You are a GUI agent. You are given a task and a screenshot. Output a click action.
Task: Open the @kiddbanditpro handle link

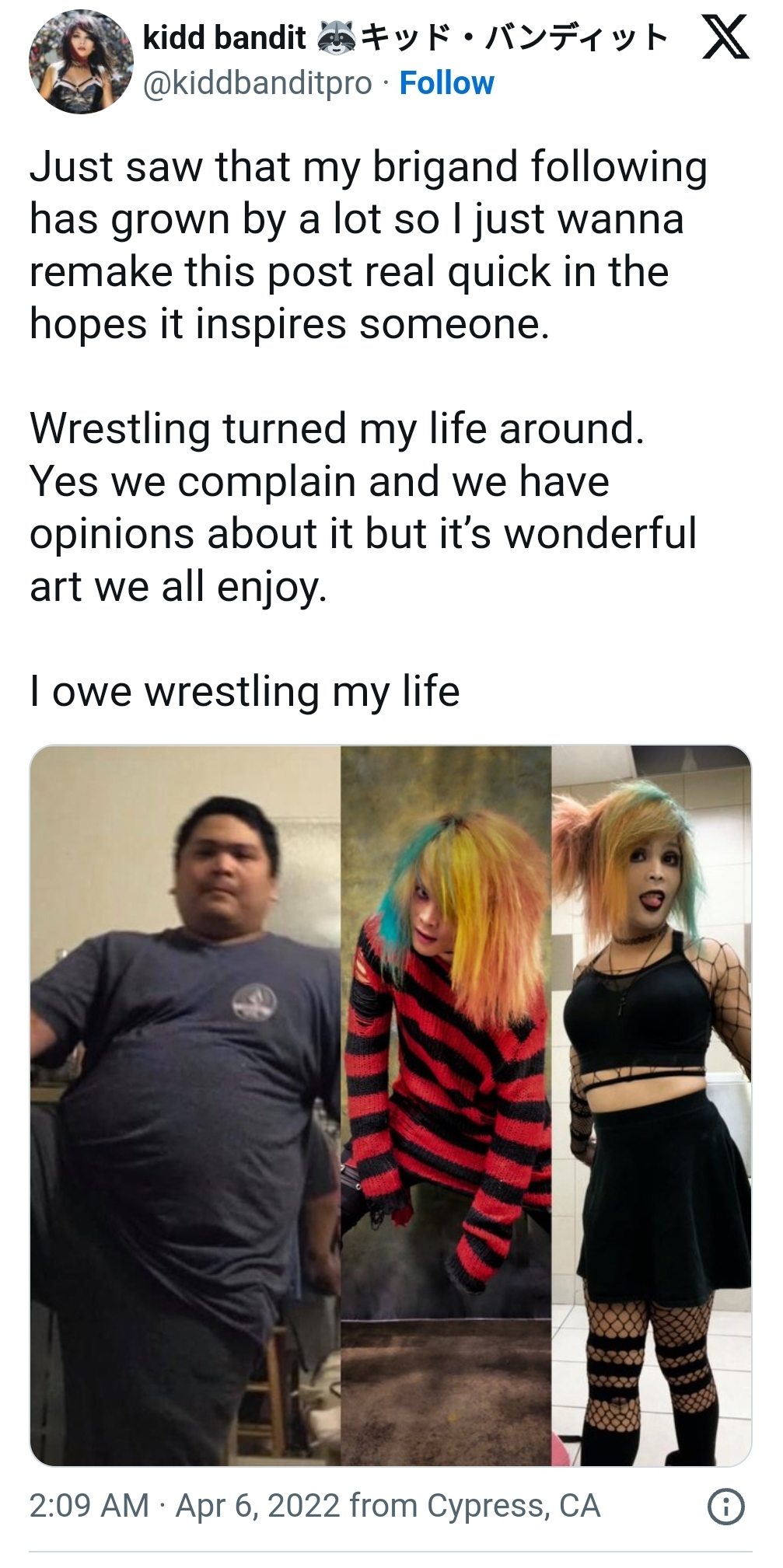click(x=257, y=83)
